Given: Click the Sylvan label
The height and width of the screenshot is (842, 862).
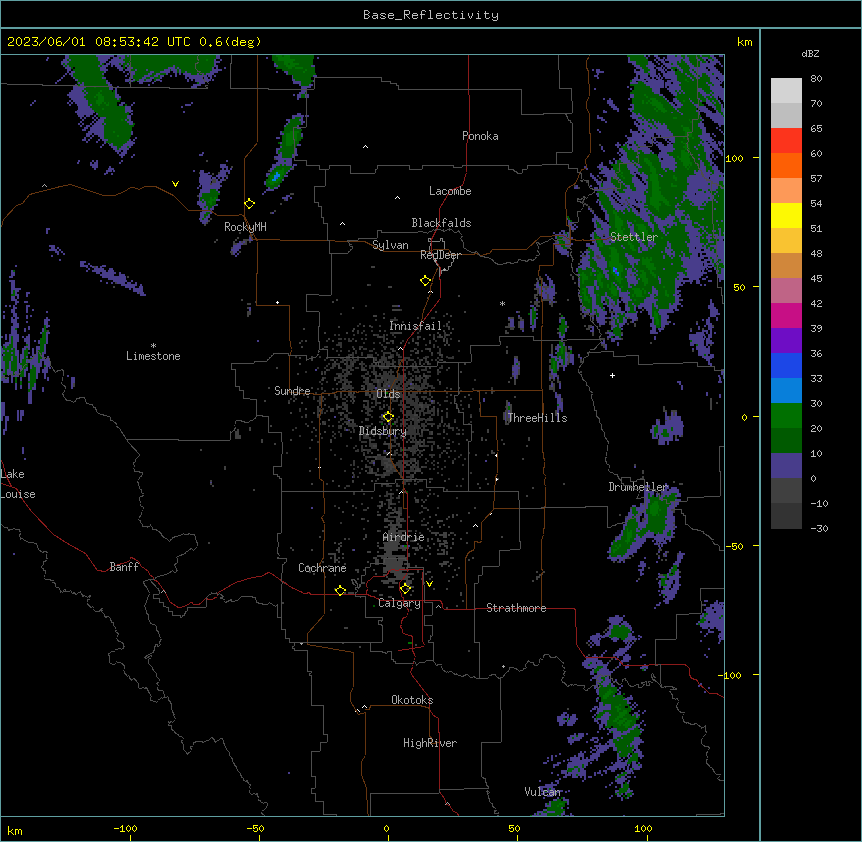Looking at the screenshot, I should point(390,245).
